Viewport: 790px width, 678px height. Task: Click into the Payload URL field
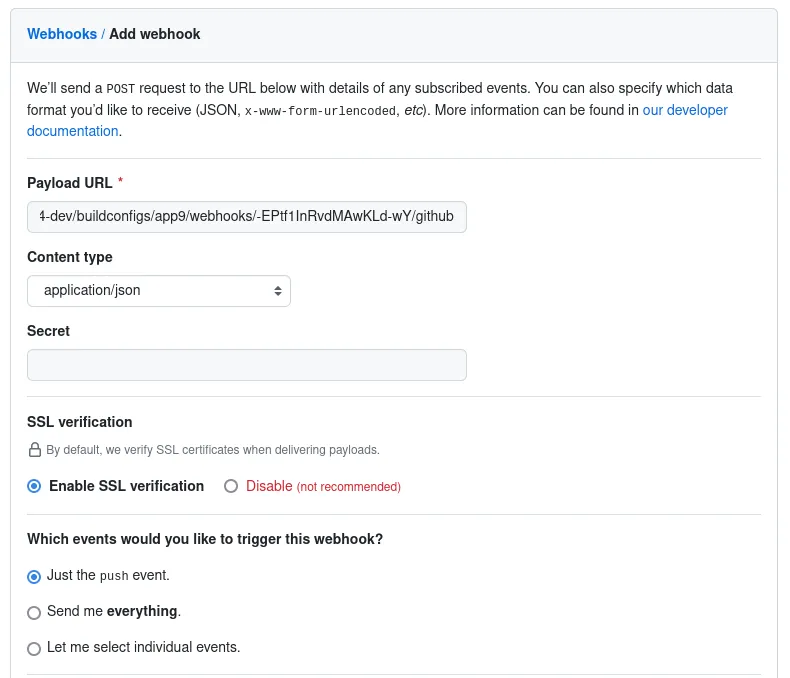click(247, 217)
